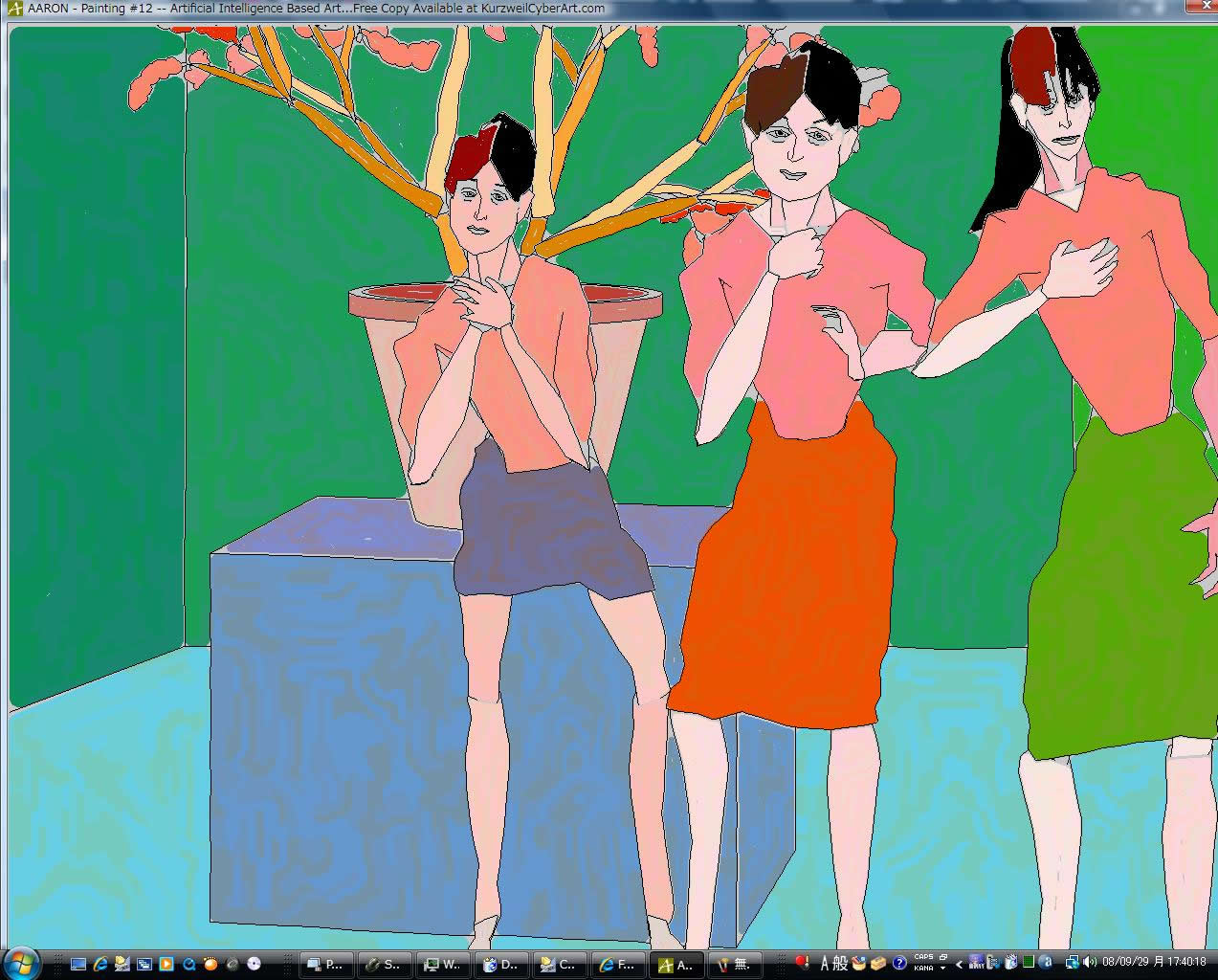Switch to the 'F...' Internet Explorer taskbar button

[617, 965]
